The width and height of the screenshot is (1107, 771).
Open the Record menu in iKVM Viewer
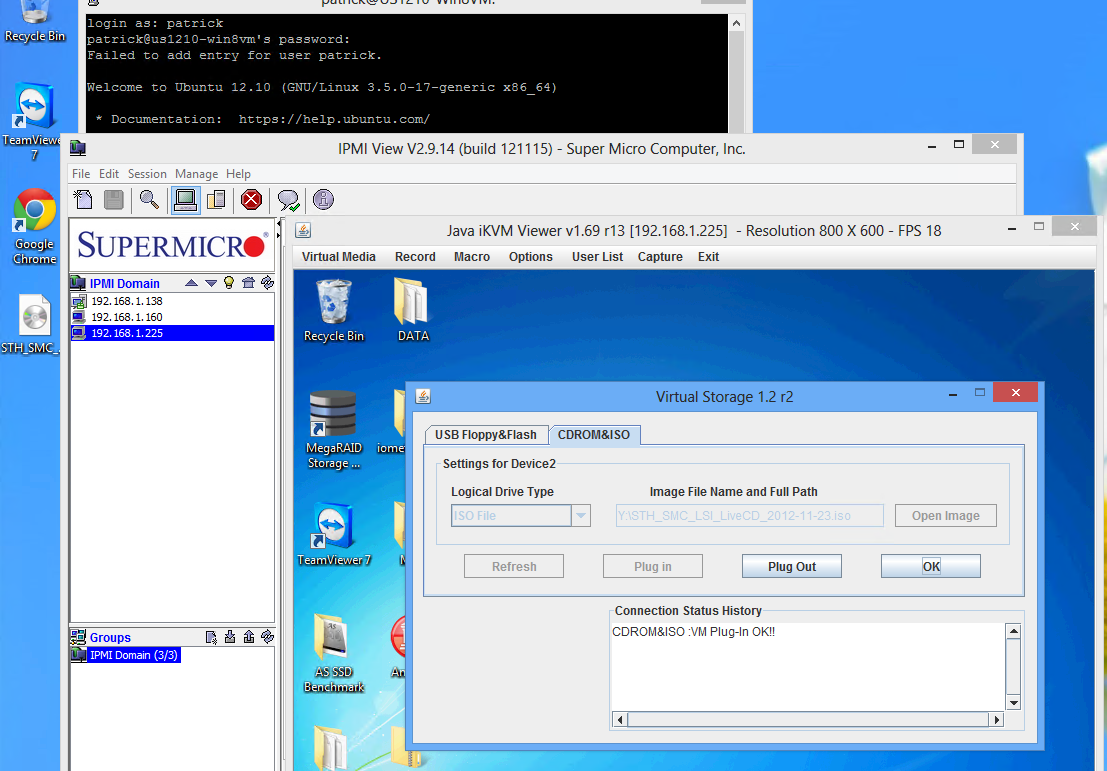coord(415,257)
